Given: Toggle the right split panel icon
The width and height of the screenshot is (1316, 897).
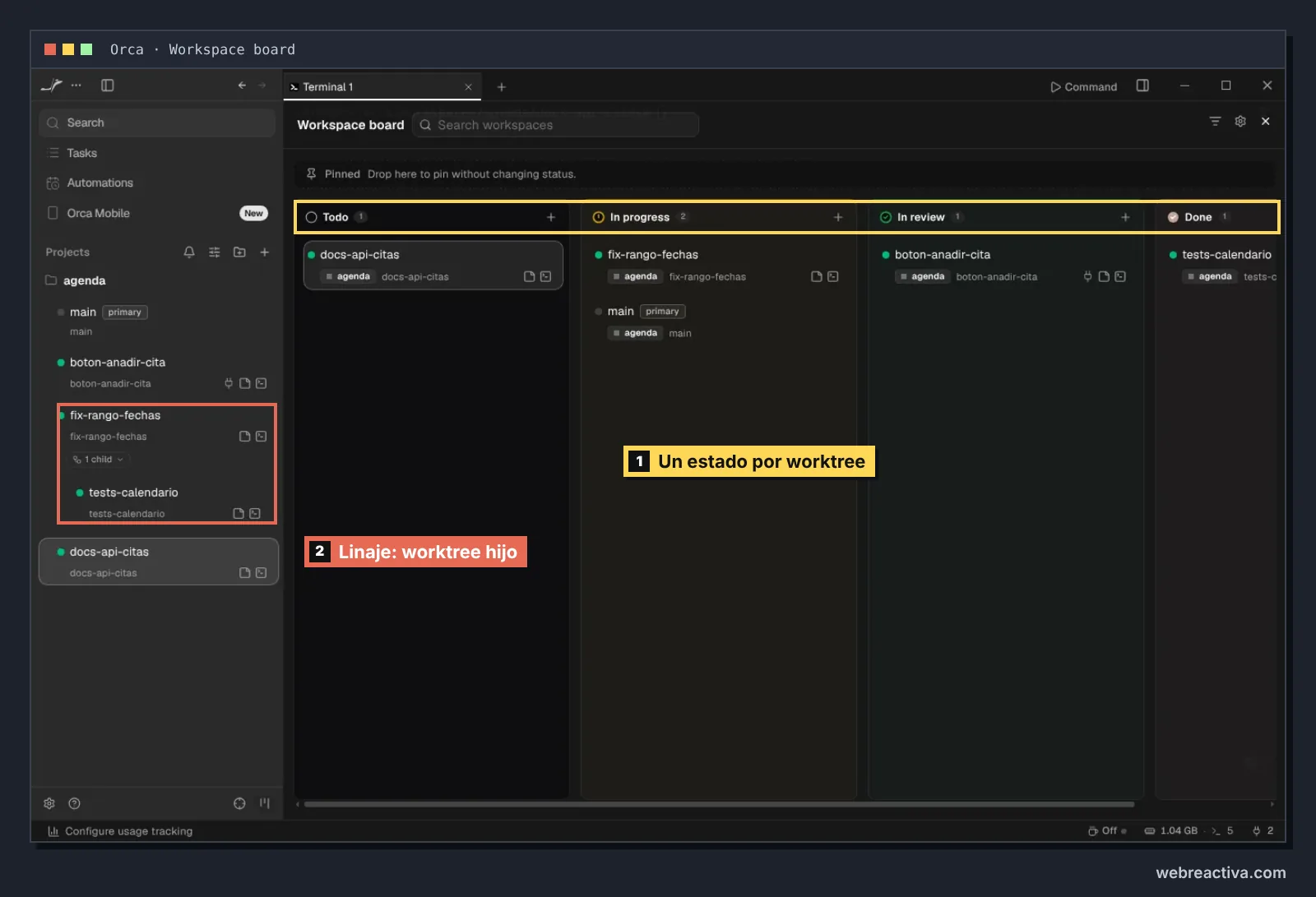Looking at the screenshot, I should [1142, 86].
